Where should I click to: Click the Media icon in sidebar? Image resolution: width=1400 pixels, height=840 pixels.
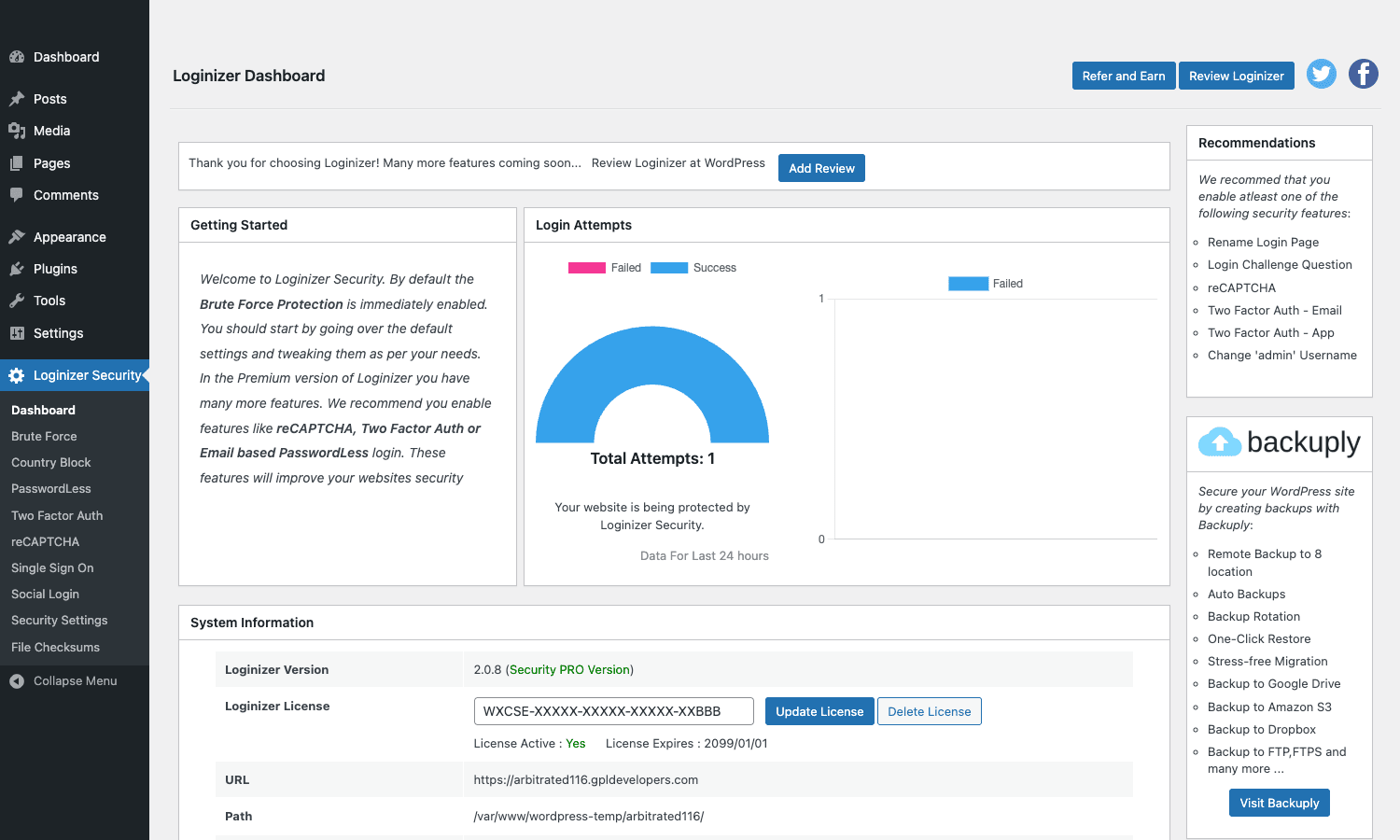point(17,131)
